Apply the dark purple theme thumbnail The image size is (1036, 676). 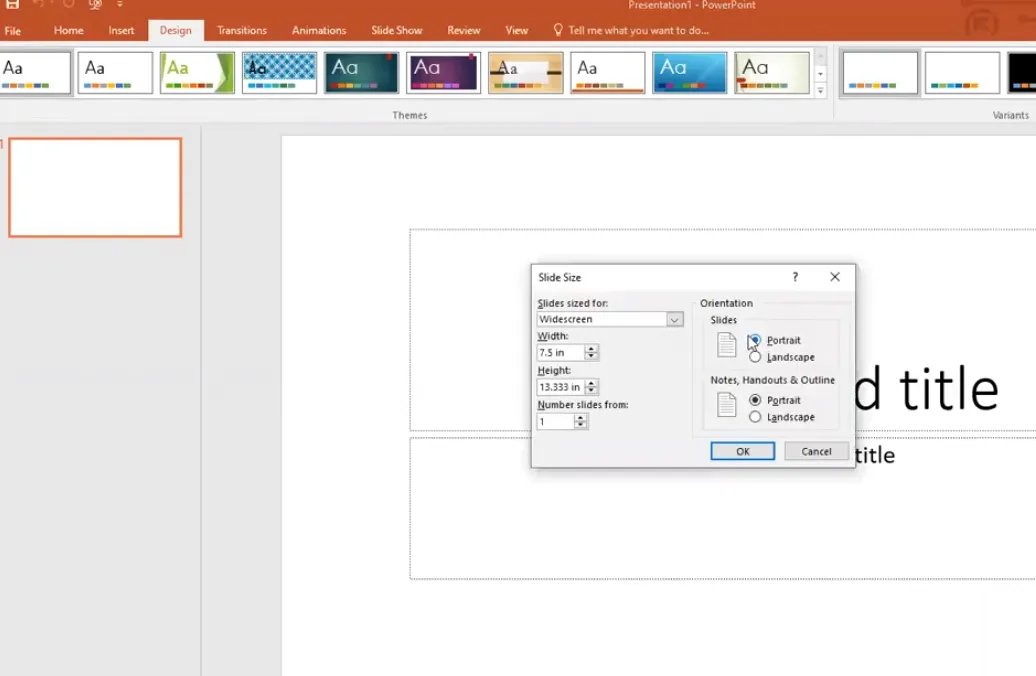coord(443,73)
